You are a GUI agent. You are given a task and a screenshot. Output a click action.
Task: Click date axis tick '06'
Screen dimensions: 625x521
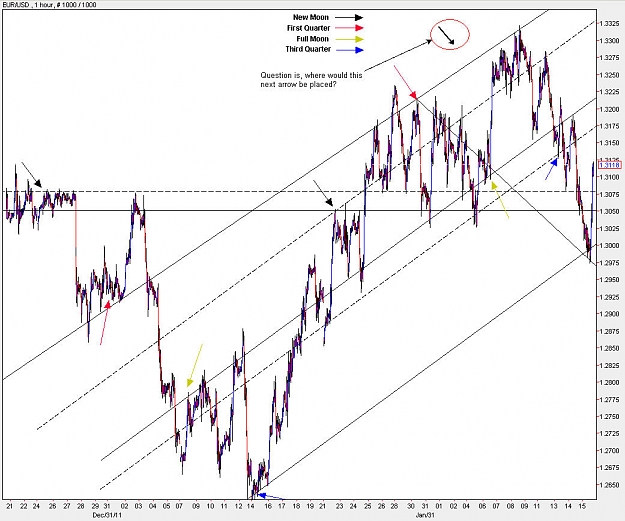click(x=482, y=506)
